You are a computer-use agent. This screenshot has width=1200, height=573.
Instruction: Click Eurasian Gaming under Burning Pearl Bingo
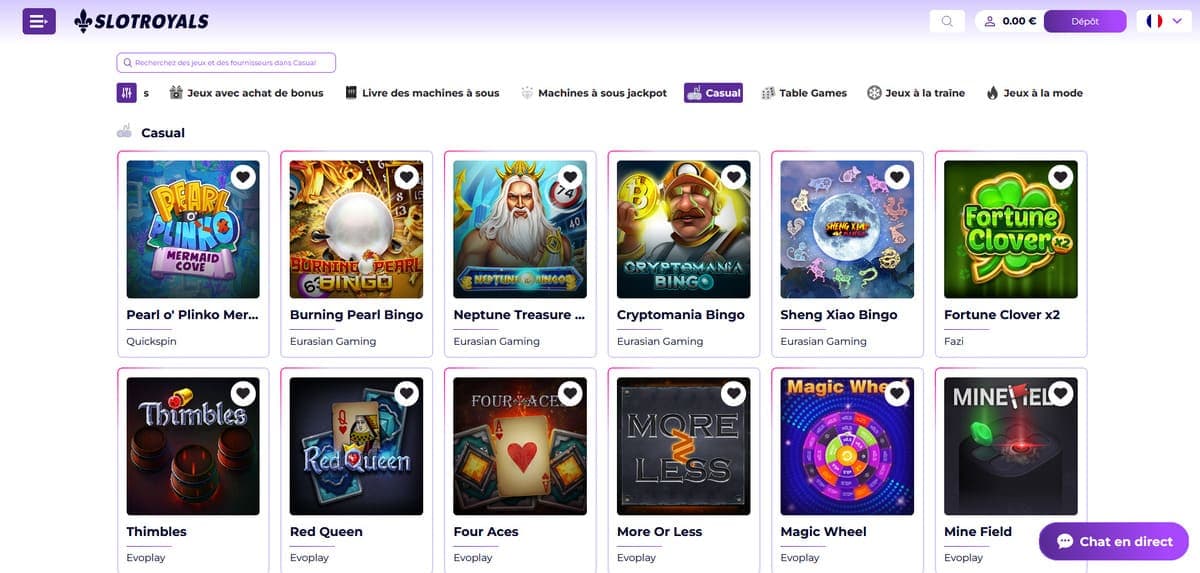click(x=333, y=341)
